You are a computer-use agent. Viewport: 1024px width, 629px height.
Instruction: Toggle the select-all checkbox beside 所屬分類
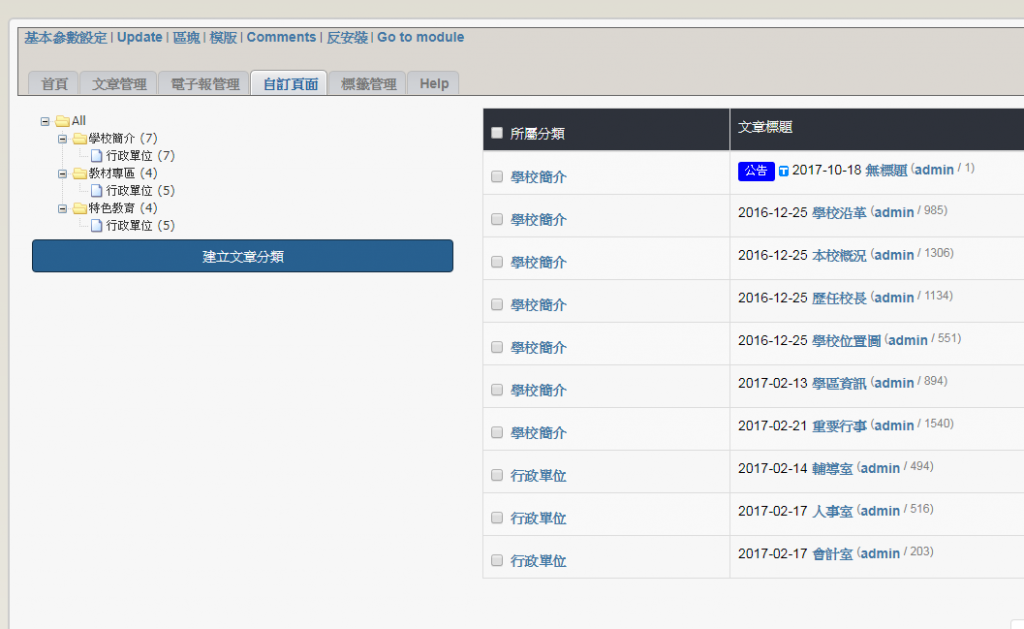point(497,133)
